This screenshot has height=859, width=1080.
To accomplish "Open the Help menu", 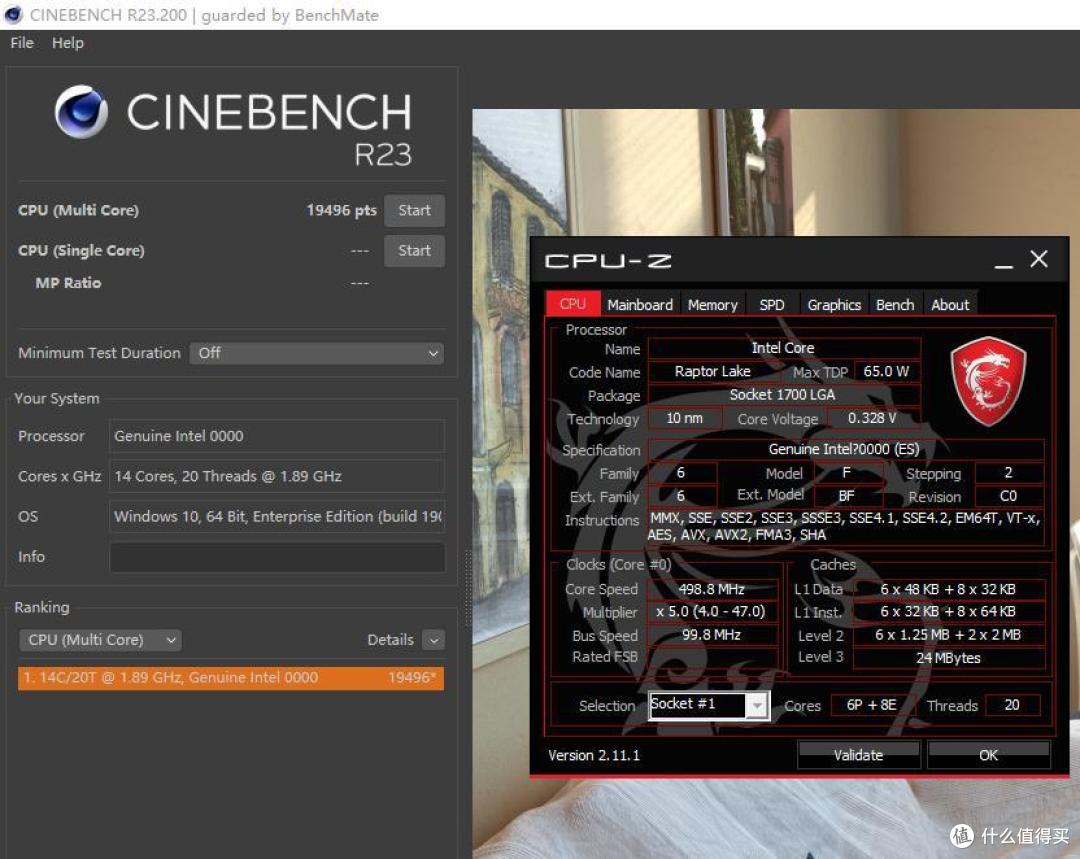I will tap(68, 43).
